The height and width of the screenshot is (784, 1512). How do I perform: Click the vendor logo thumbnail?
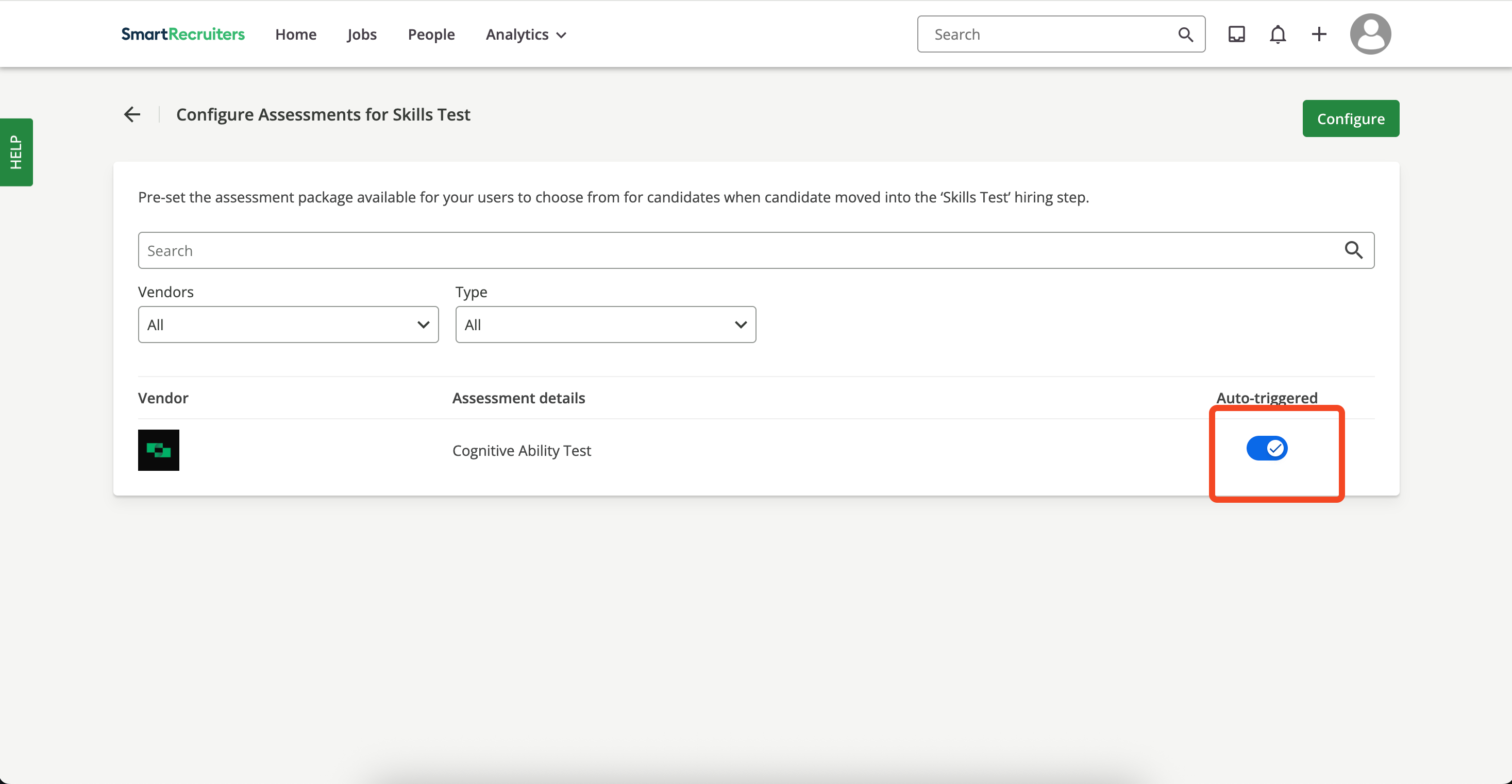click(159, 450)
